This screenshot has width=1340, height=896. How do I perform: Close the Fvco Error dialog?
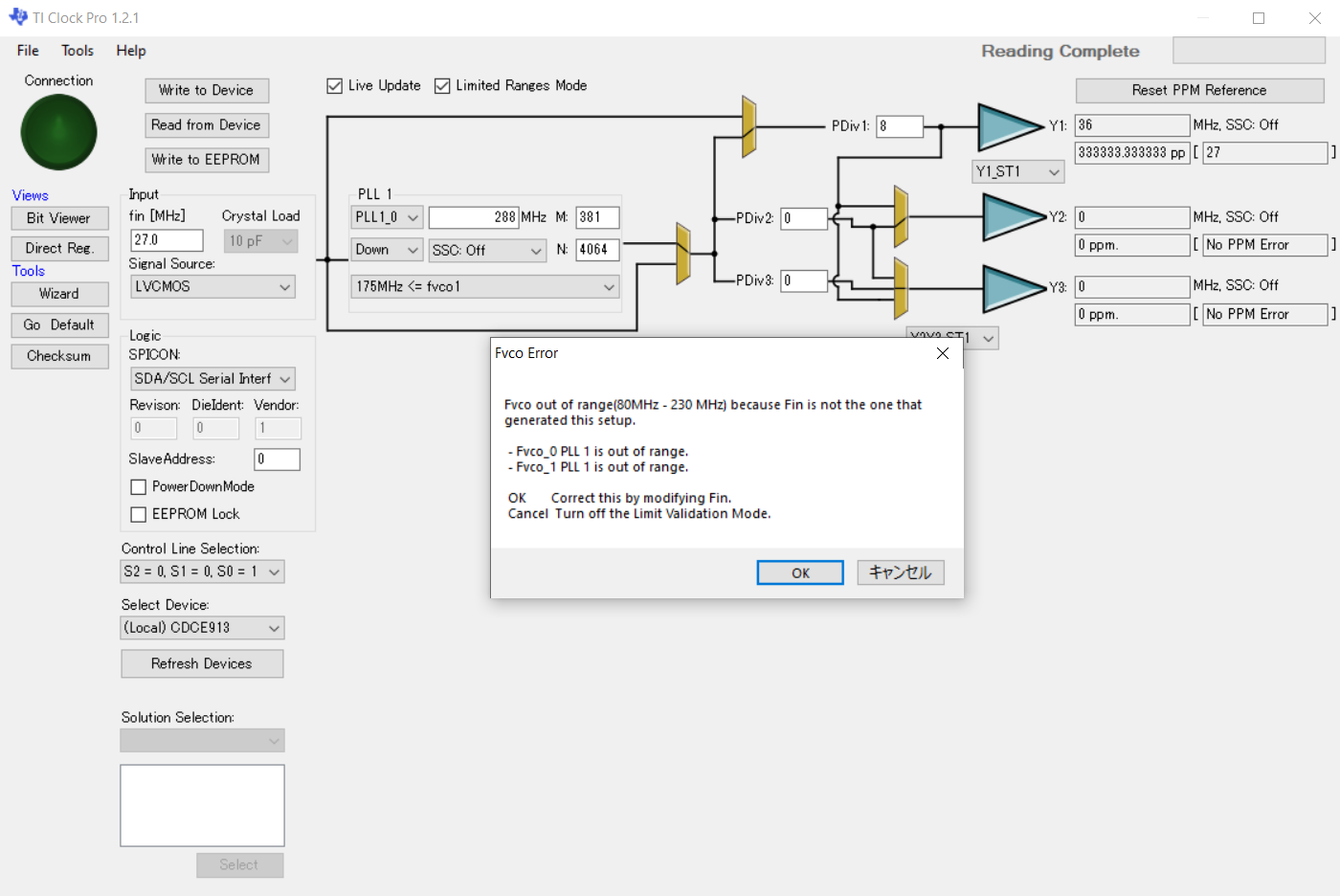943,353
